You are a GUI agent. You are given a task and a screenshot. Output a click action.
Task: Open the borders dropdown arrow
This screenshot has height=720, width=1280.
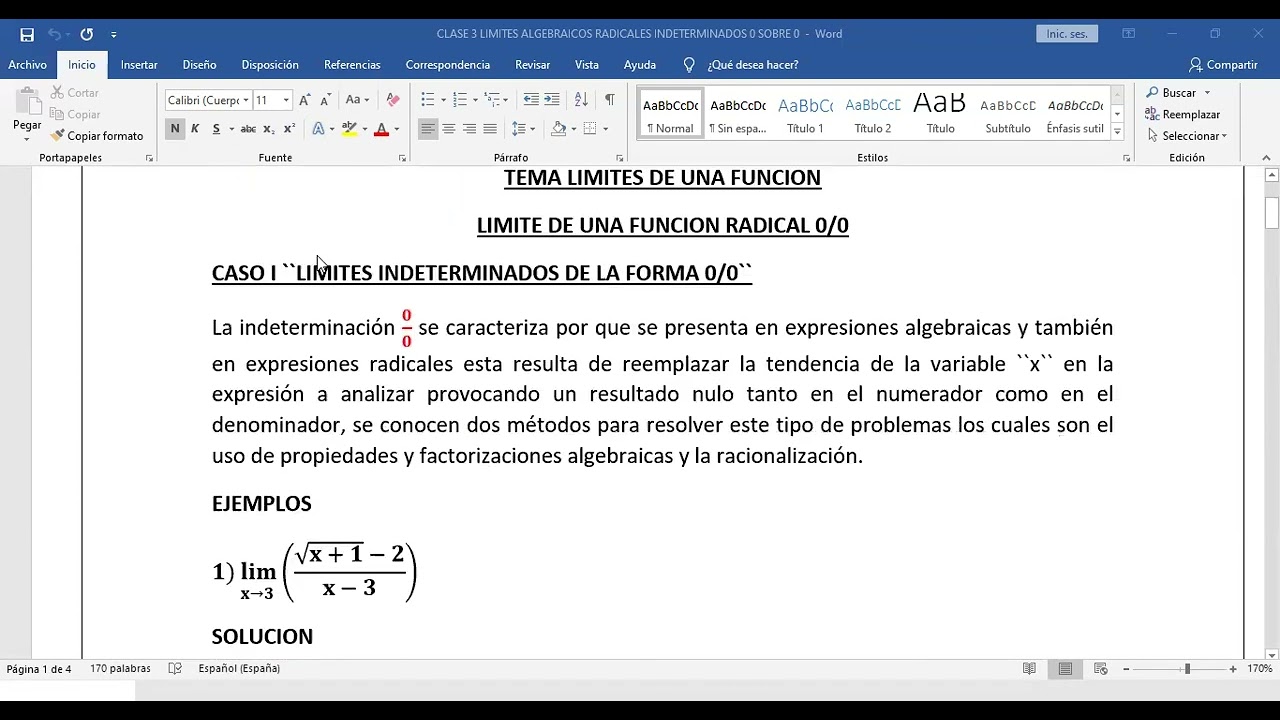(x=605, y=129)
